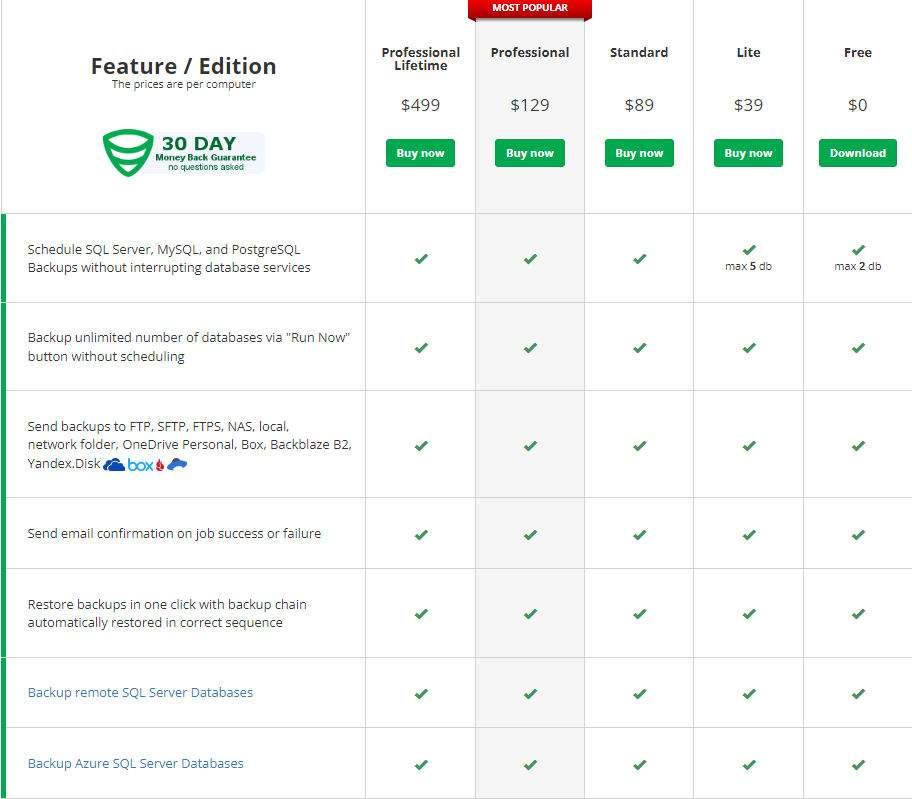
Task: Click Lite checkmark for scheduled backups row
Action: click(748, 249)
